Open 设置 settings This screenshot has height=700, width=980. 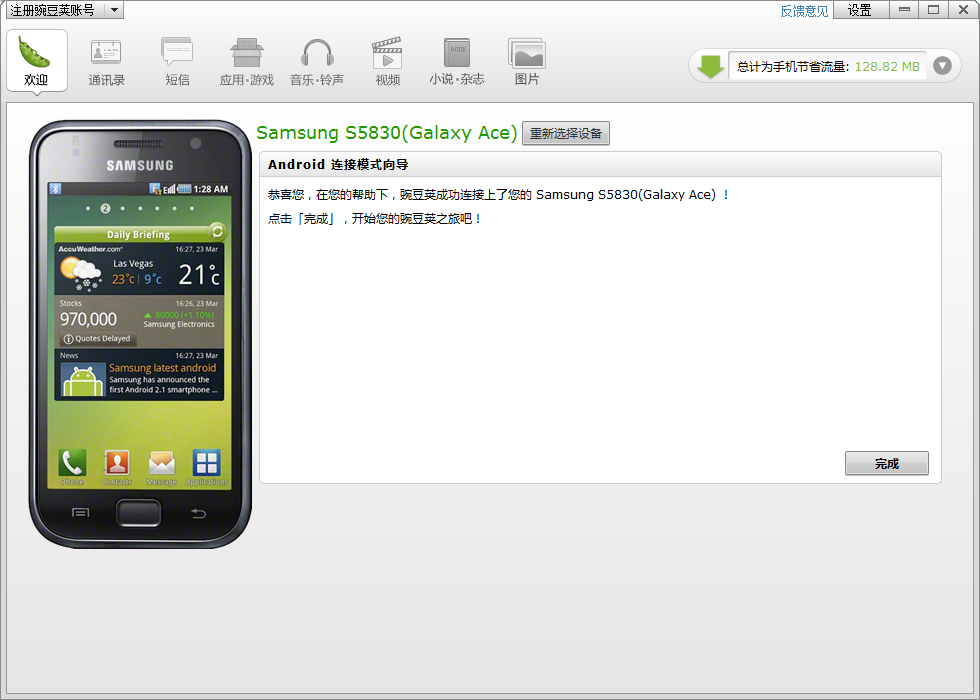click(x=861, y=10)
